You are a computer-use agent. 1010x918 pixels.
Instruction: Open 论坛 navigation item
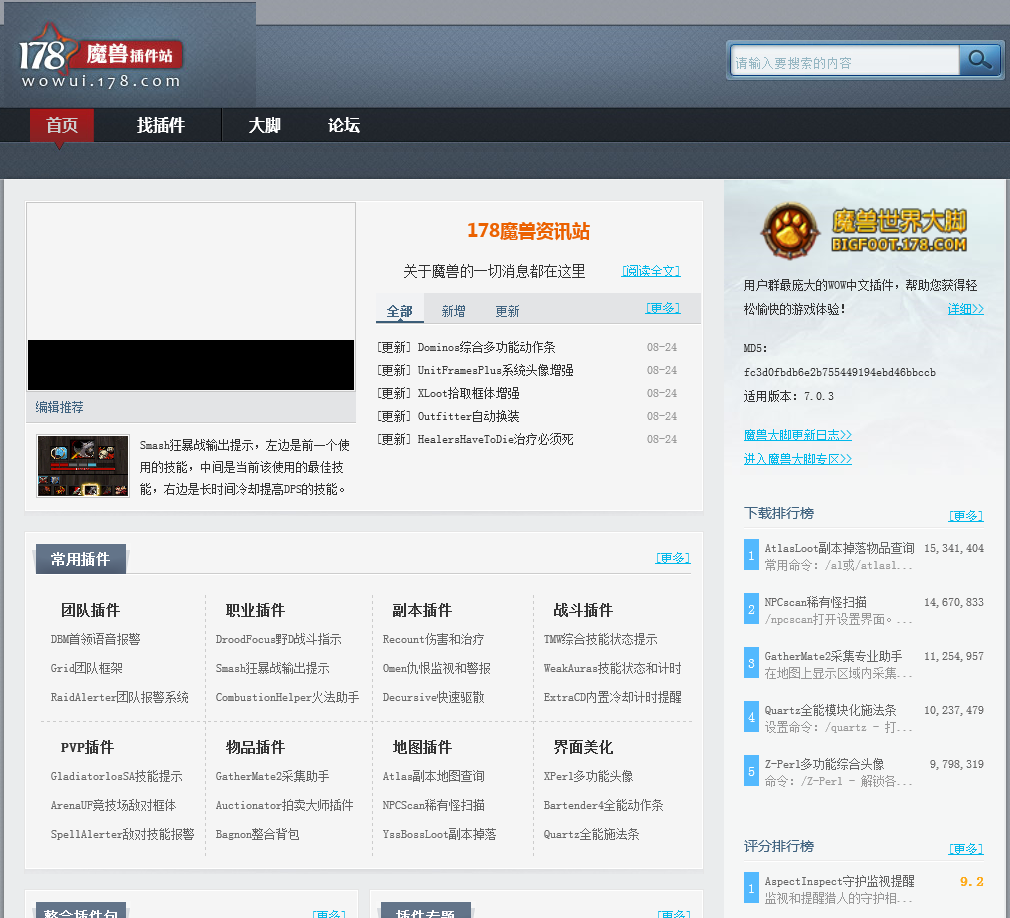344,125
